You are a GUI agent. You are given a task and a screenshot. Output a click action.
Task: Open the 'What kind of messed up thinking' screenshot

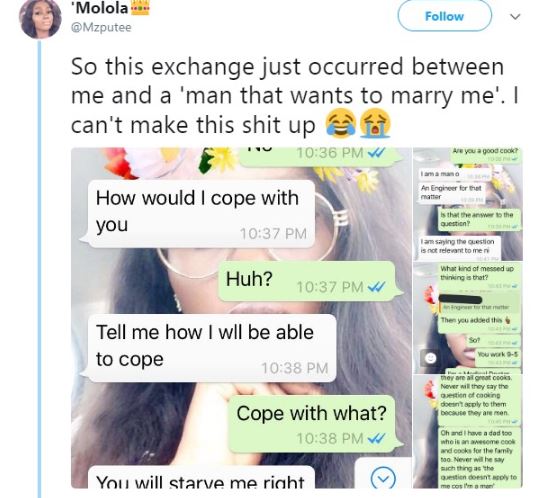(x=468, y=318)
